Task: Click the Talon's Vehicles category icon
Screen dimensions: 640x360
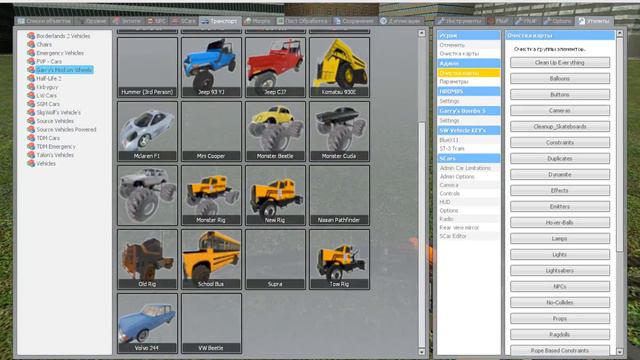Action: point(31,155)
